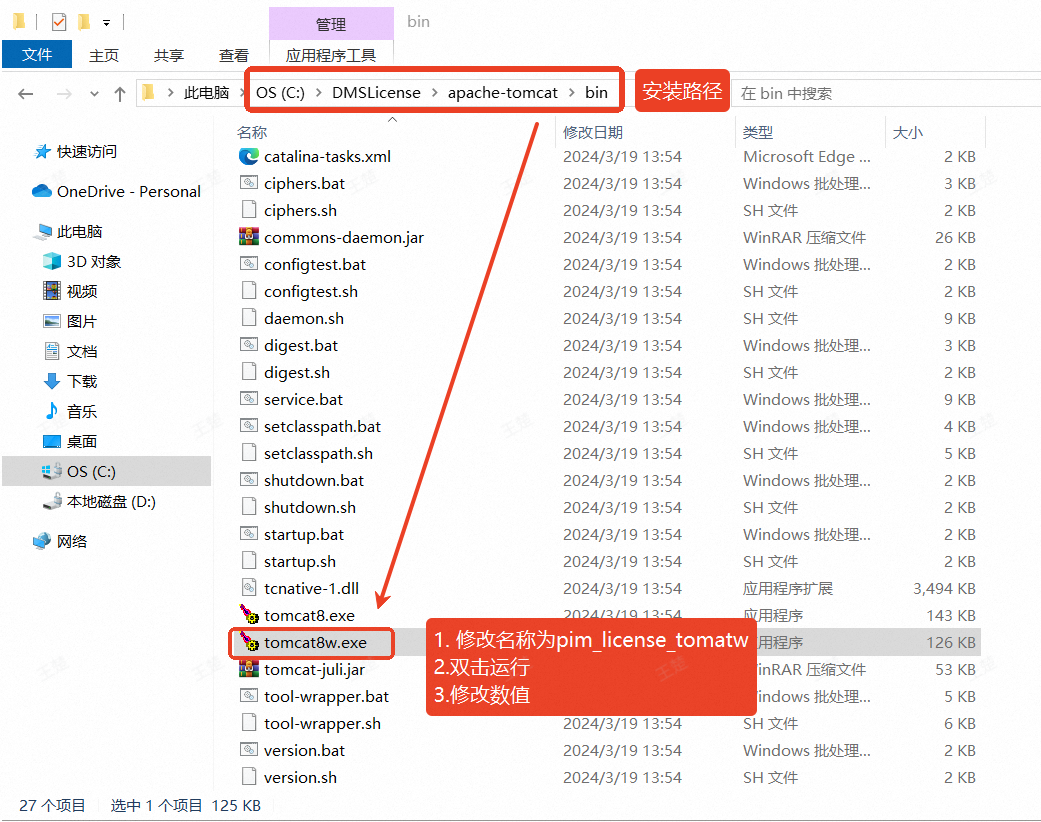Click the blue arrow icon of 下载
This screenshot has width=1041, height=822.
pyautogui.click(x=52, y=381)
